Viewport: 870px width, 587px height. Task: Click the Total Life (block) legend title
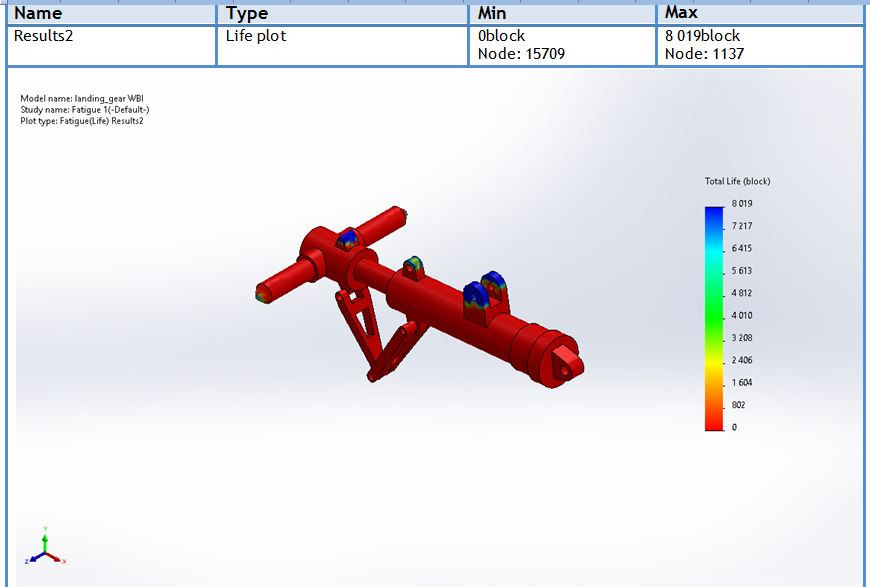click(x=737, y=180)
